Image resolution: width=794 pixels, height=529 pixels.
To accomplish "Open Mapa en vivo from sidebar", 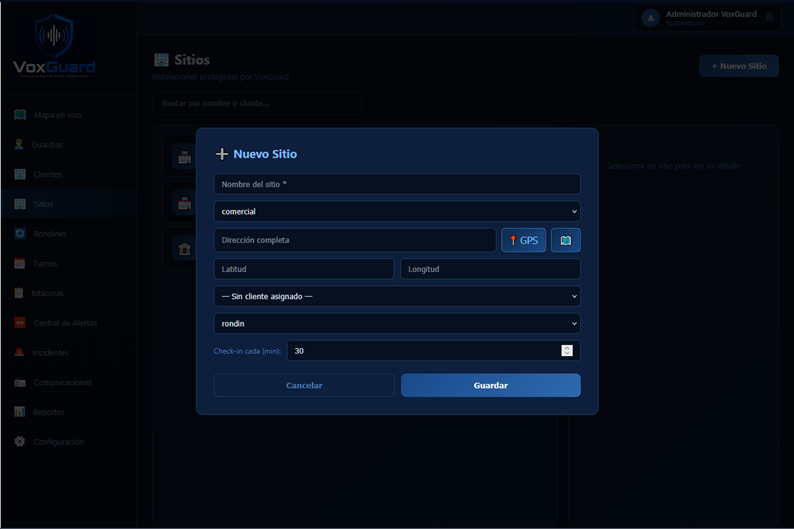I will coord(48,115).
